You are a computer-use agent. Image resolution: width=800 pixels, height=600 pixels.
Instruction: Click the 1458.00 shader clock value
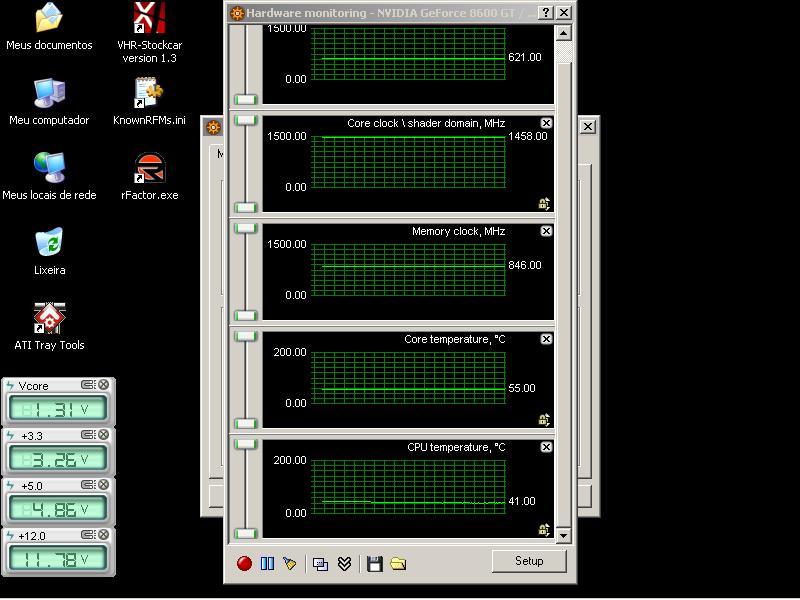(528, 136)
